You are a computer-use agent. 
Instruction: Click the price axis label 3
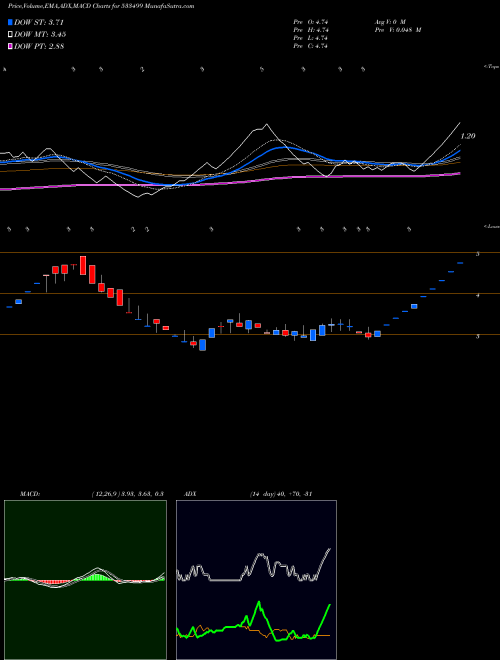coord(478,337)
